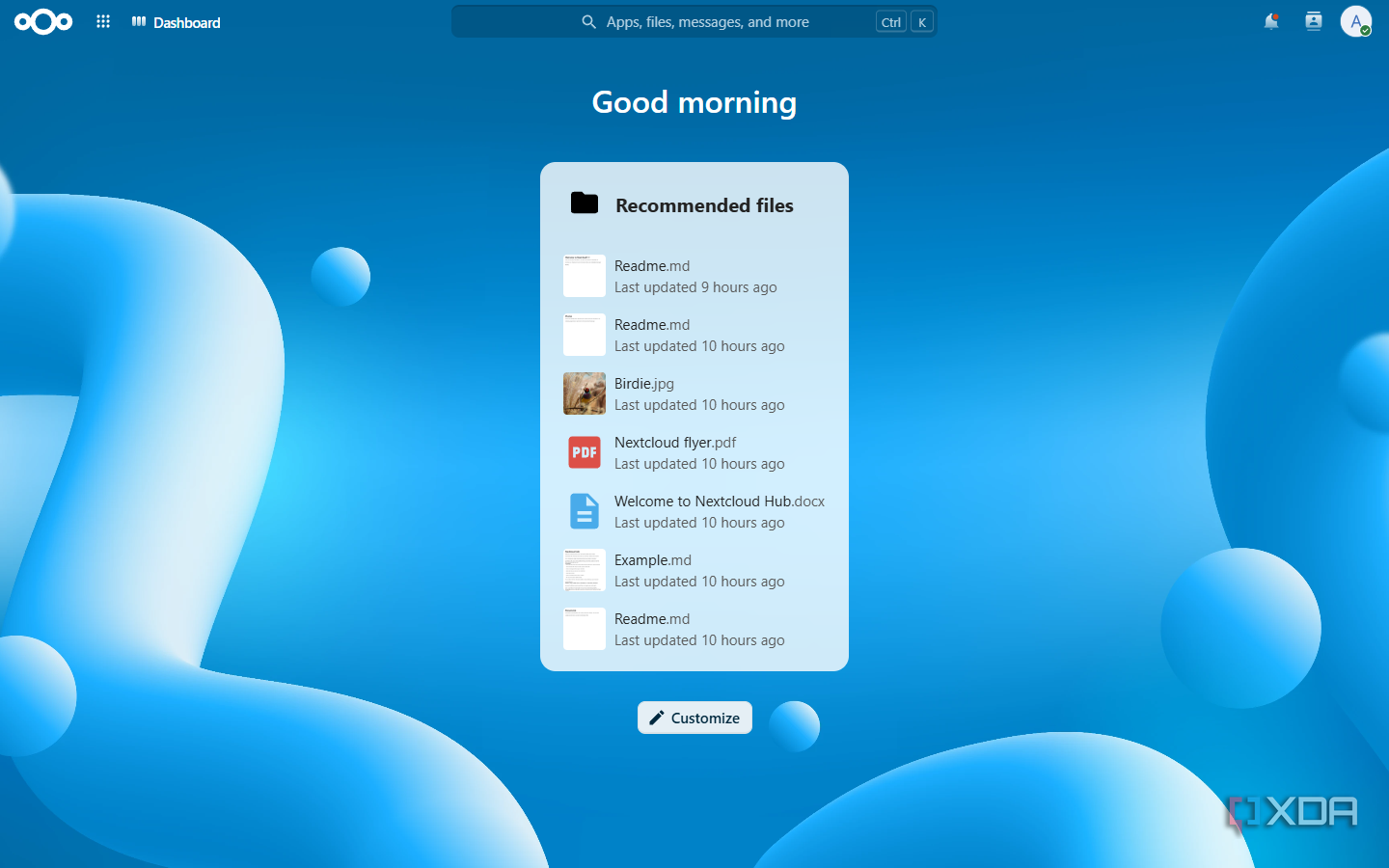1389x868 pixels.
Task: Open Welcome to Nextcloud Hub.docx
Action: click(x=694, y=511)
